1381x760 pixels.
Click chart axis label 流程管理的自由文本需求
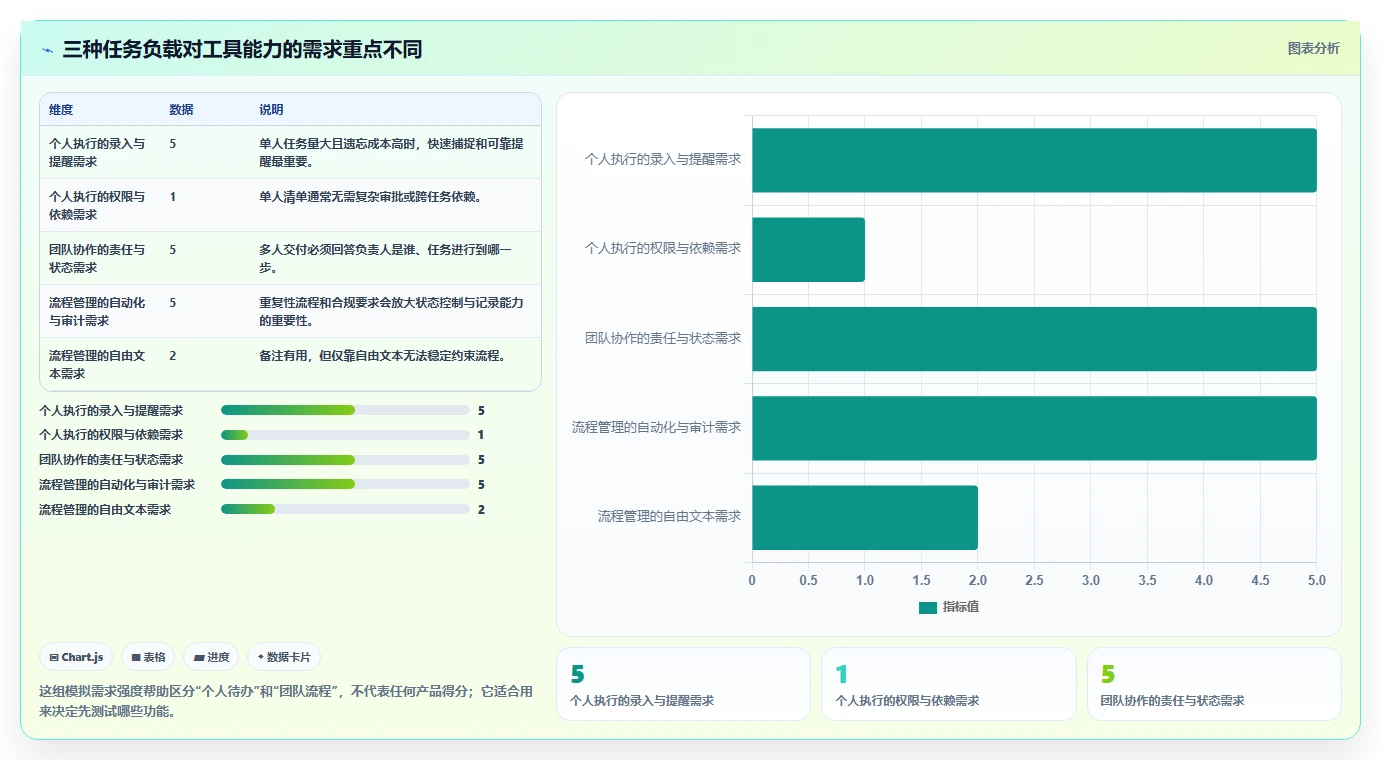coord(670,516)
